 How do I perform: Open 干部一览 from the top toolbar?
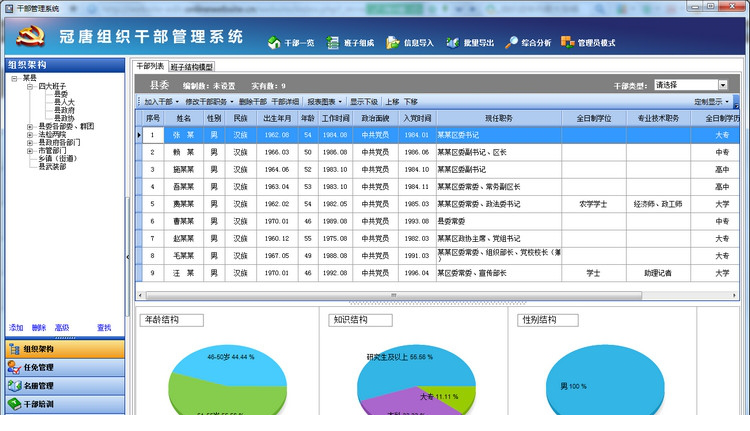291,43
